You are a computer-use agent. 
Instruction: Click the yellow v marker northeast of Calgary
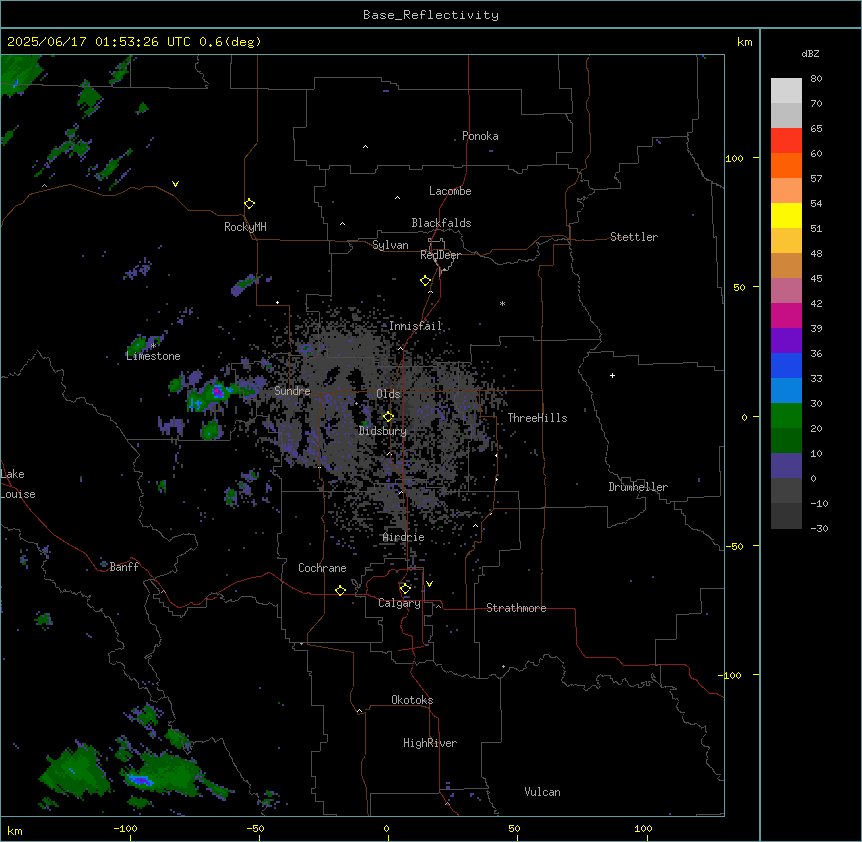coord(429,584)
